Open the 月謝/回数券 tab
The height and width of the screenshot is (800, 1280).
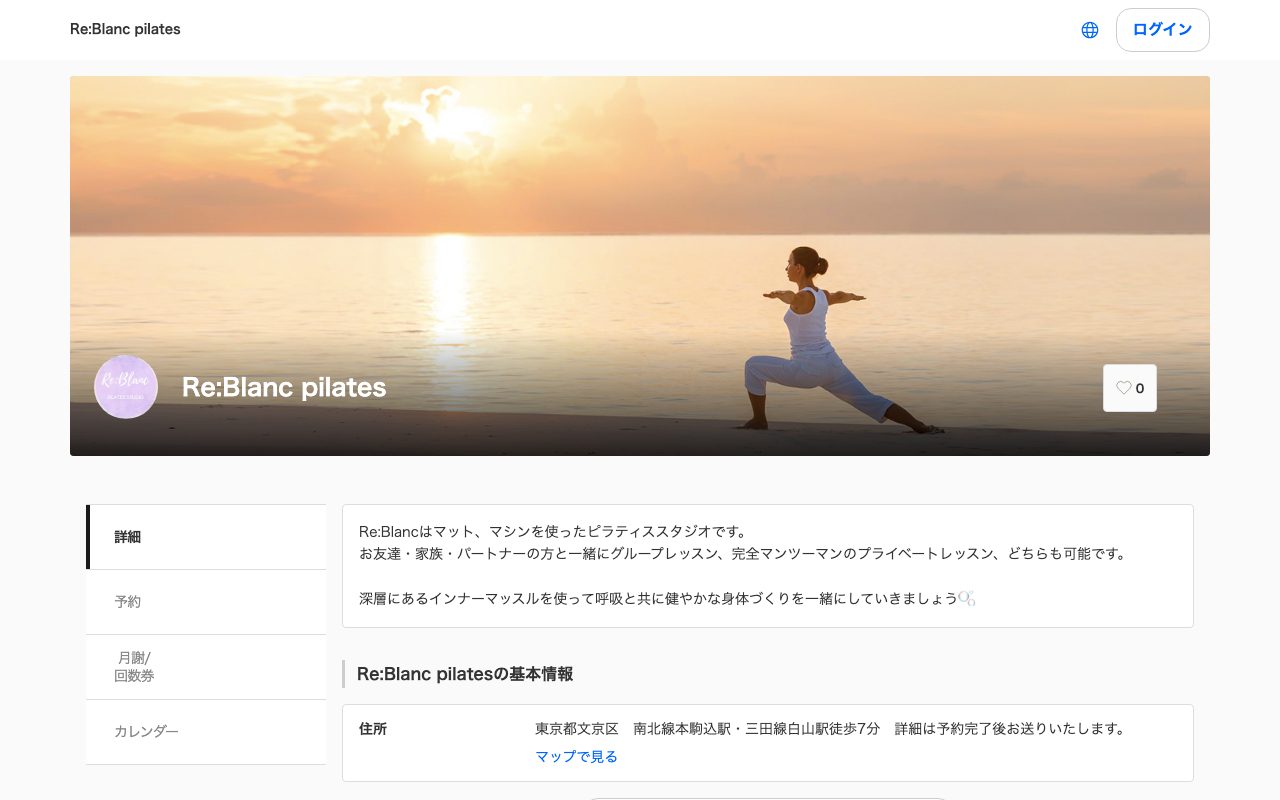(x=206, y=667)
